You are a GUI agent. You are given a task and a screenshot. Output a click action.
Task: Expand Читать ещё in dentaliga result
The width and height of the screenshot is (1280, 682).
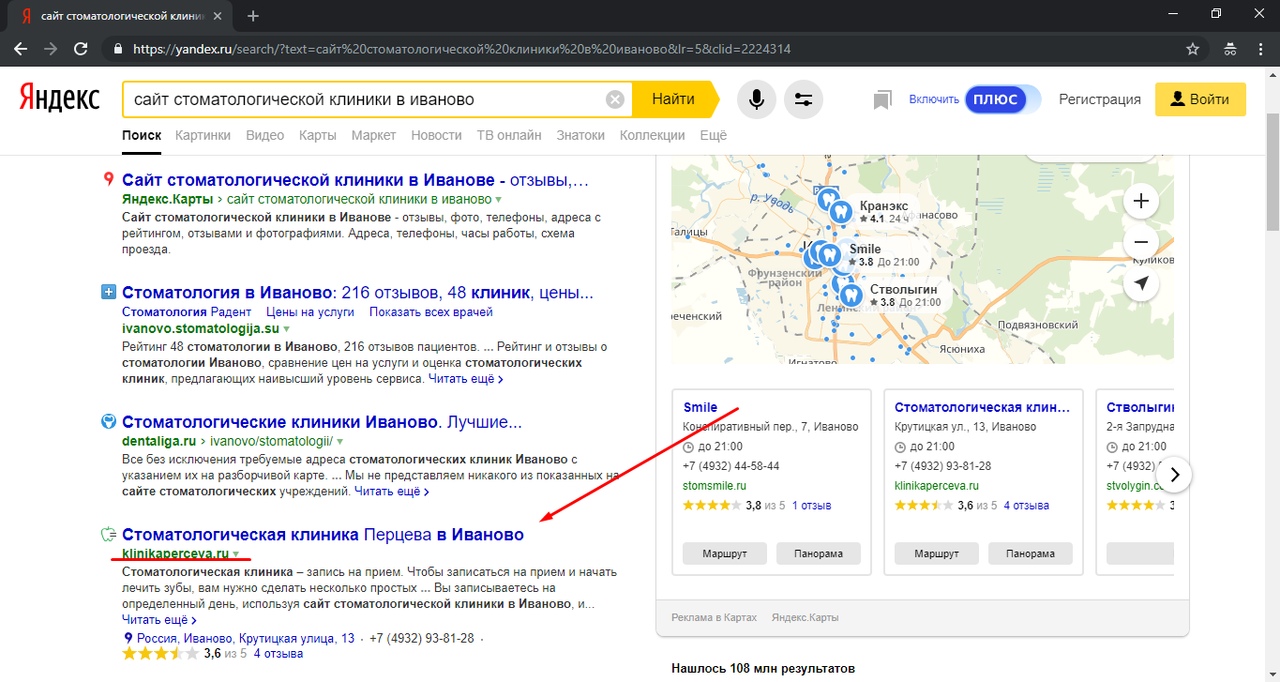392,492
